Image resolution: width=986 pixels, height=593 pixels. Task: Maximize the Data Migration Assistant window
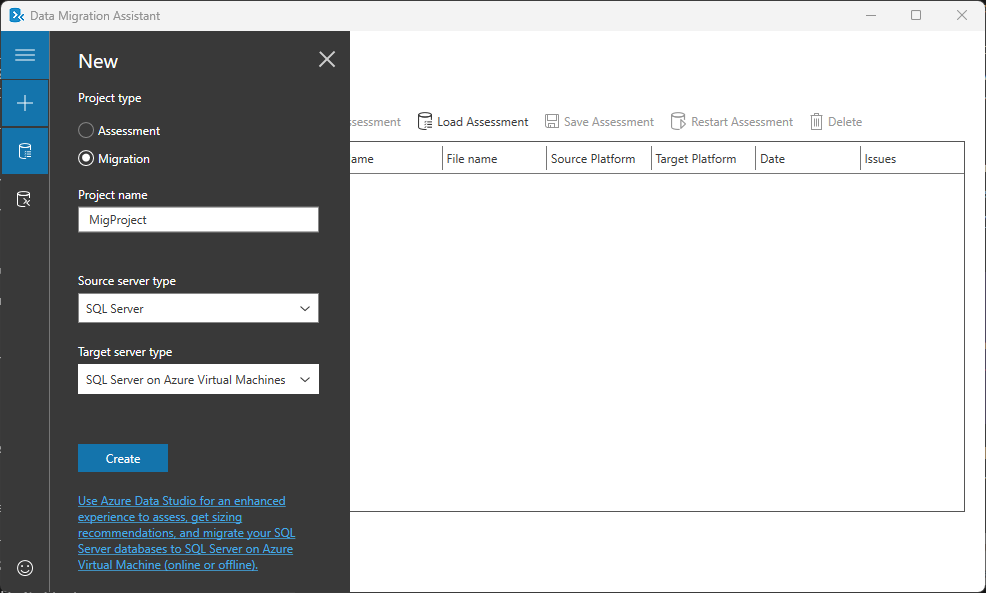click(916, 15)
